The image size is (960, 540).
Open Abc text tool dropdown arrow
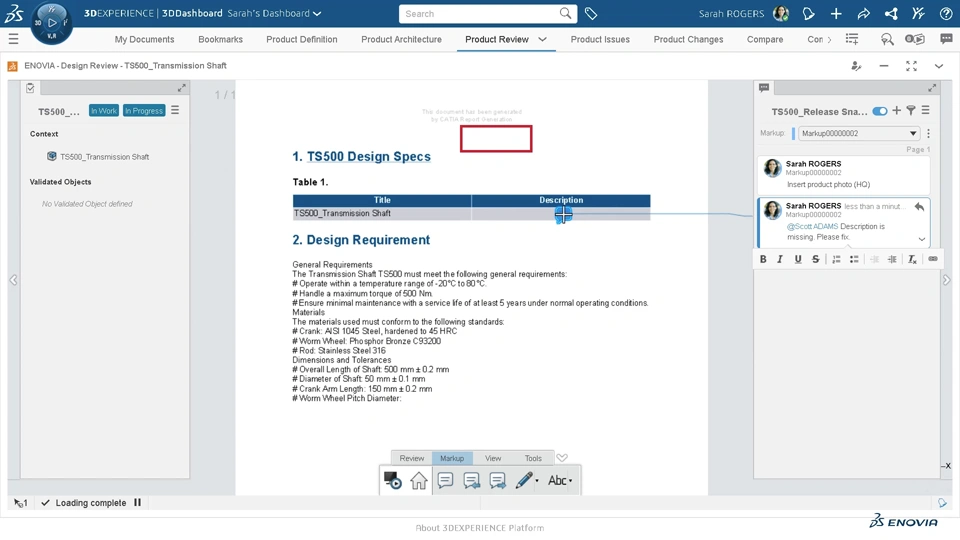[x=571, y=481]
